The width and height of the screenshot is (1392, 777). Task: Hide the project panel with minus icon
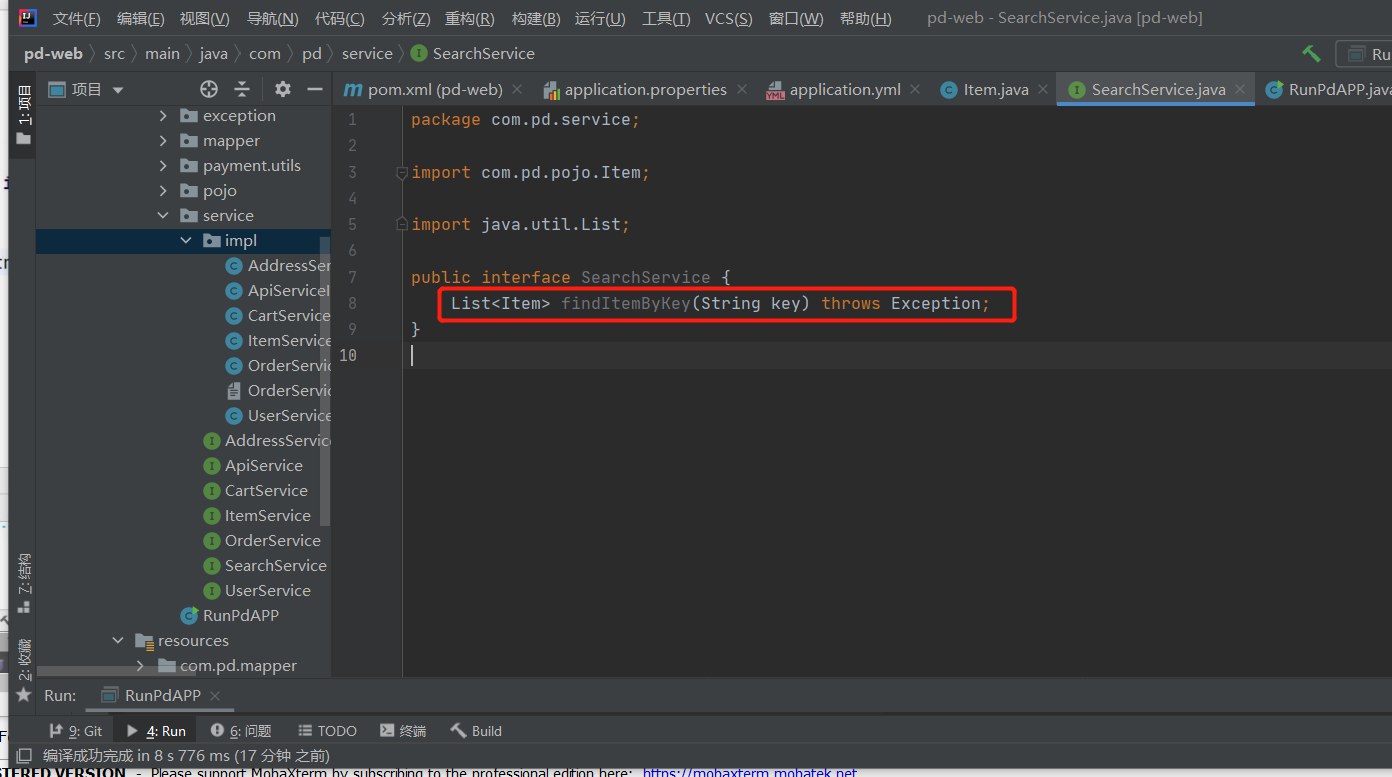314,89
